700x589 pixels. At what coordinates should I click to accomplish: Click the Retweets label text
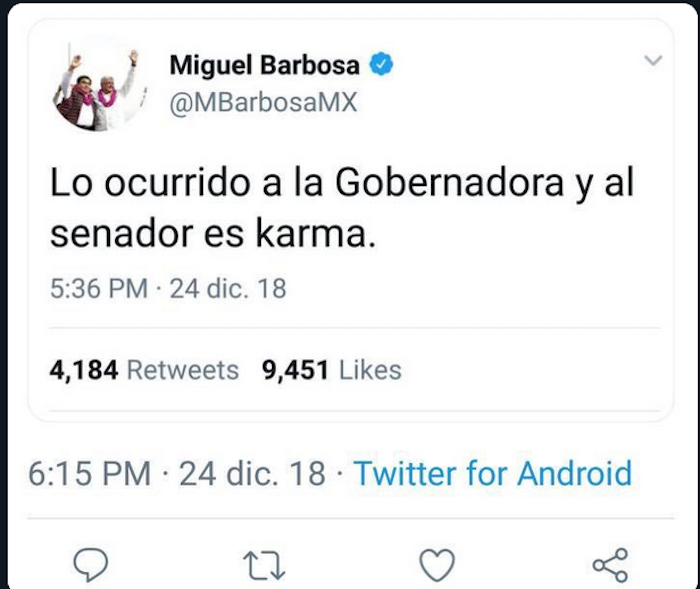click(x=183, y=370)
